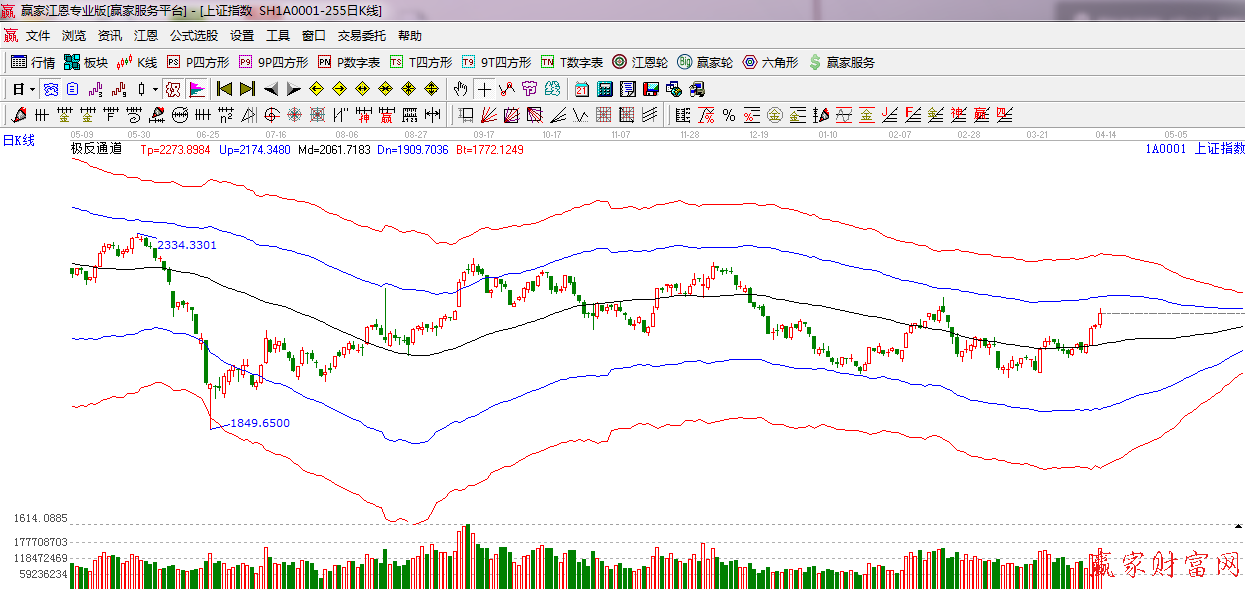Open the 江恩 menu in menu bar
Screen dimensions: 1245x589
point(146,35)
